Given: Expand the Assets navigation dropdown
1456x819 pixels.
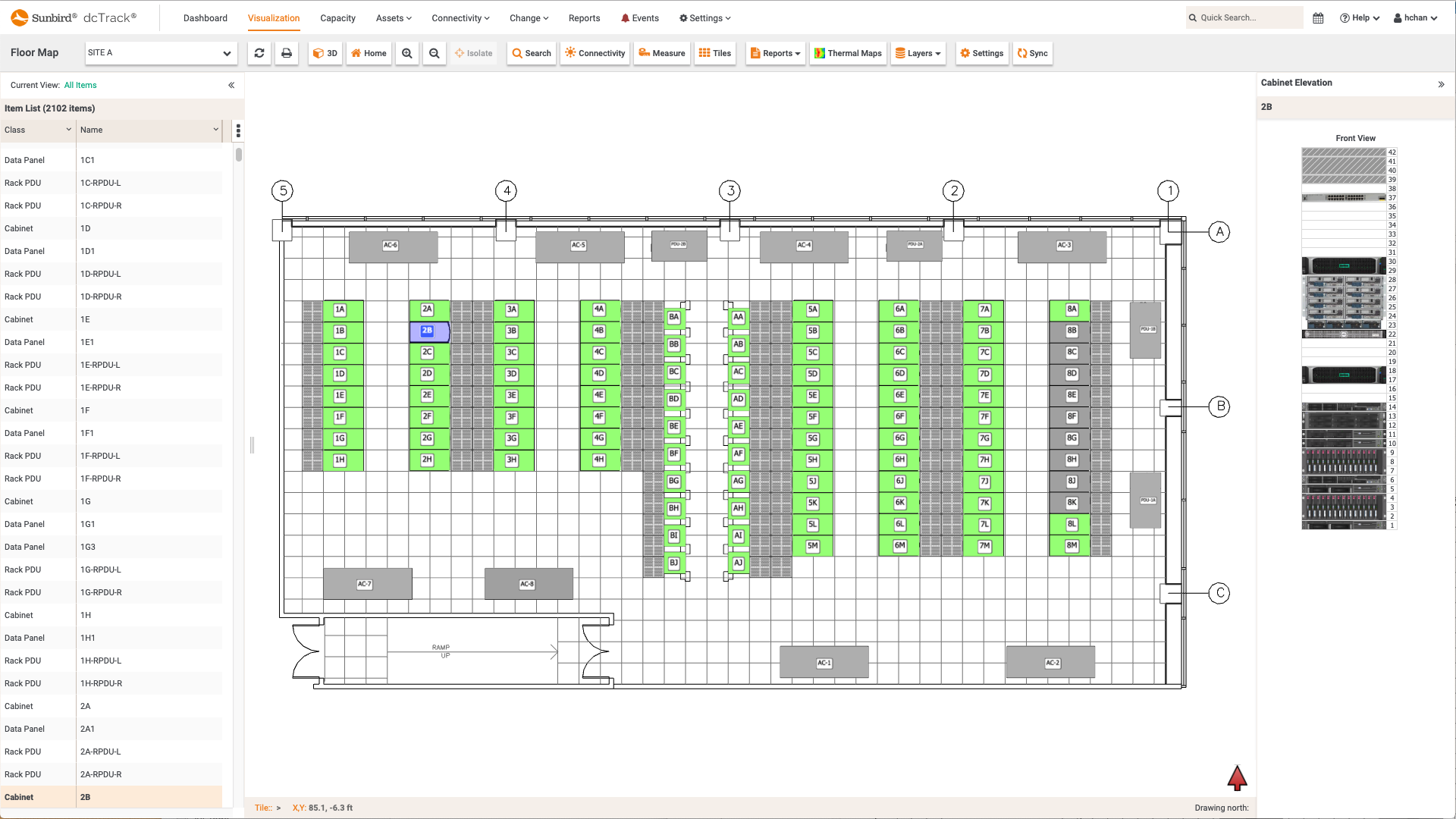Looking at the screenshot, I should tap(394, 17).
